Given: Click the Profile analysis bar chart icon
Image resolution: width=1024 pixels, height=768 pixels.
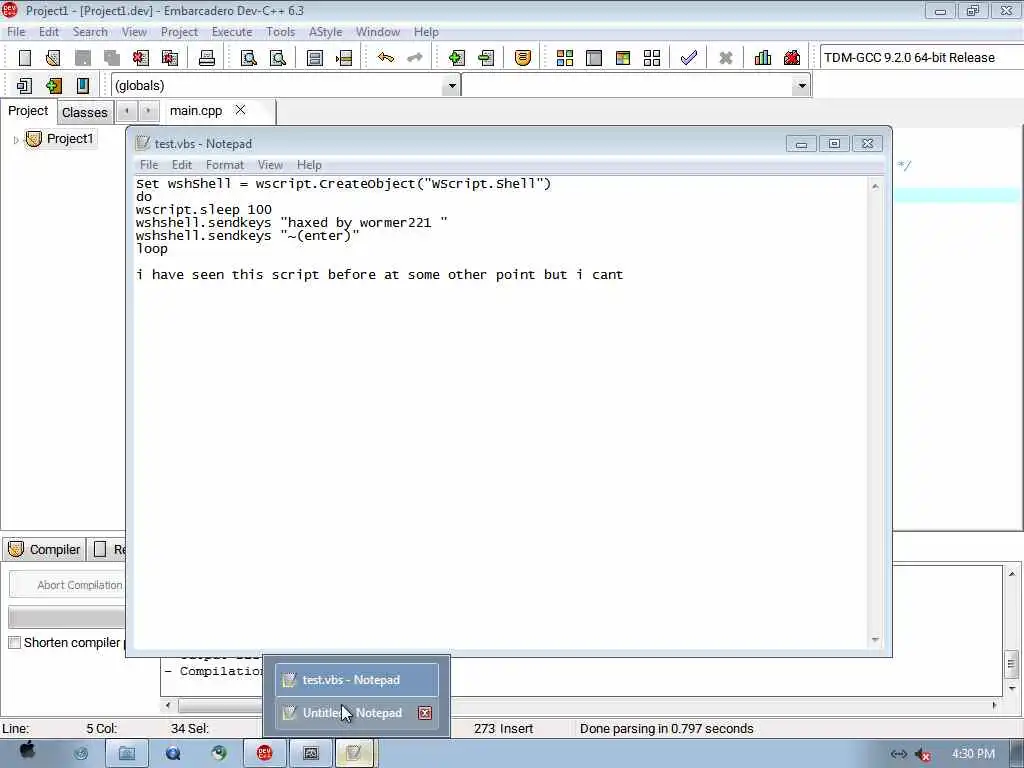Looking at the screenshot, I should [763, 58].
